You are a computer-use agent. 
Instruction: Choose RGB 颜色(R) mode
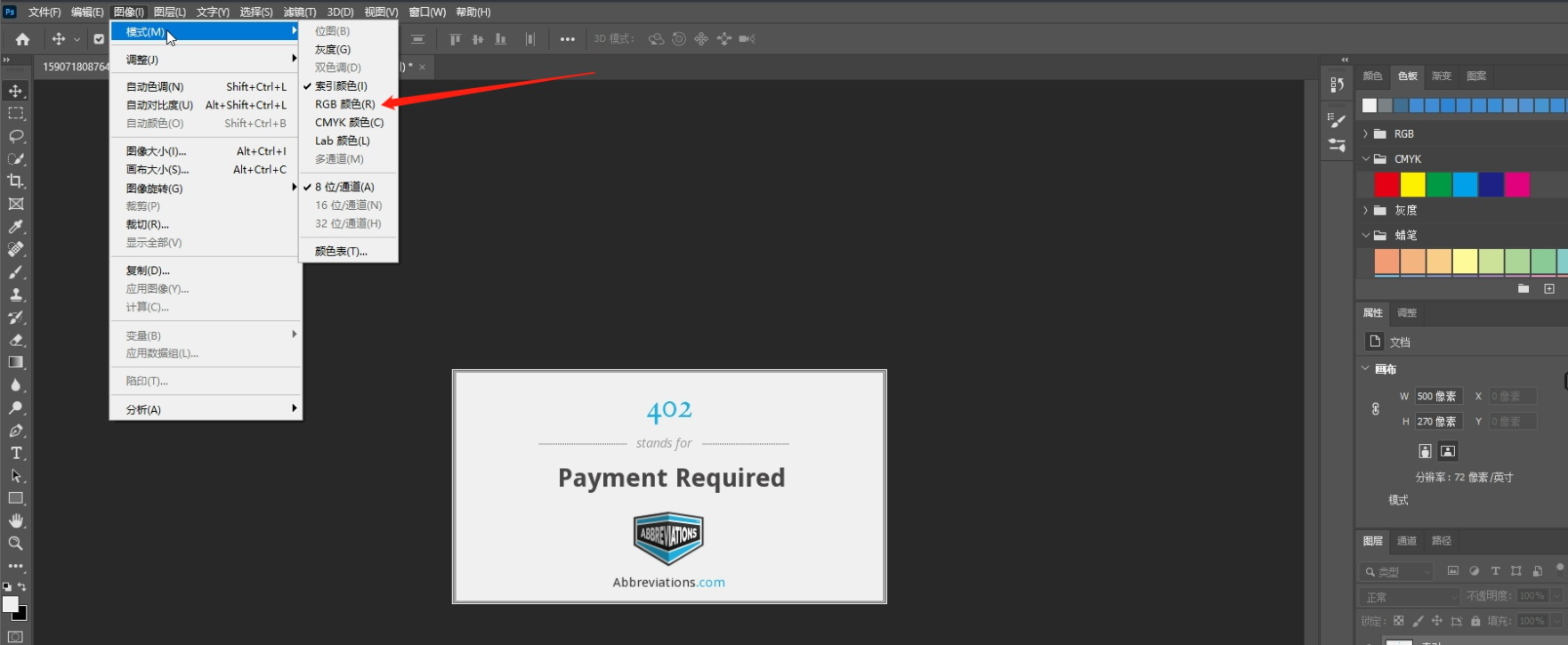[348, 104]
